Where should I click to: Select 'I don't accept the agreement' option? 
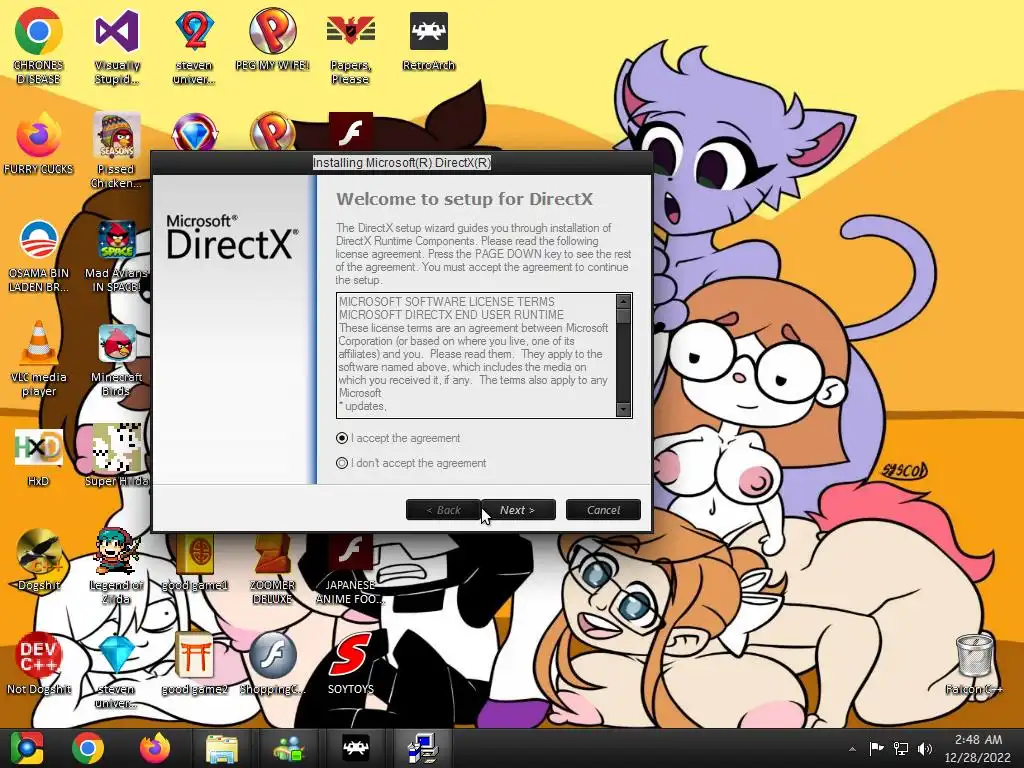click(342, 463)
